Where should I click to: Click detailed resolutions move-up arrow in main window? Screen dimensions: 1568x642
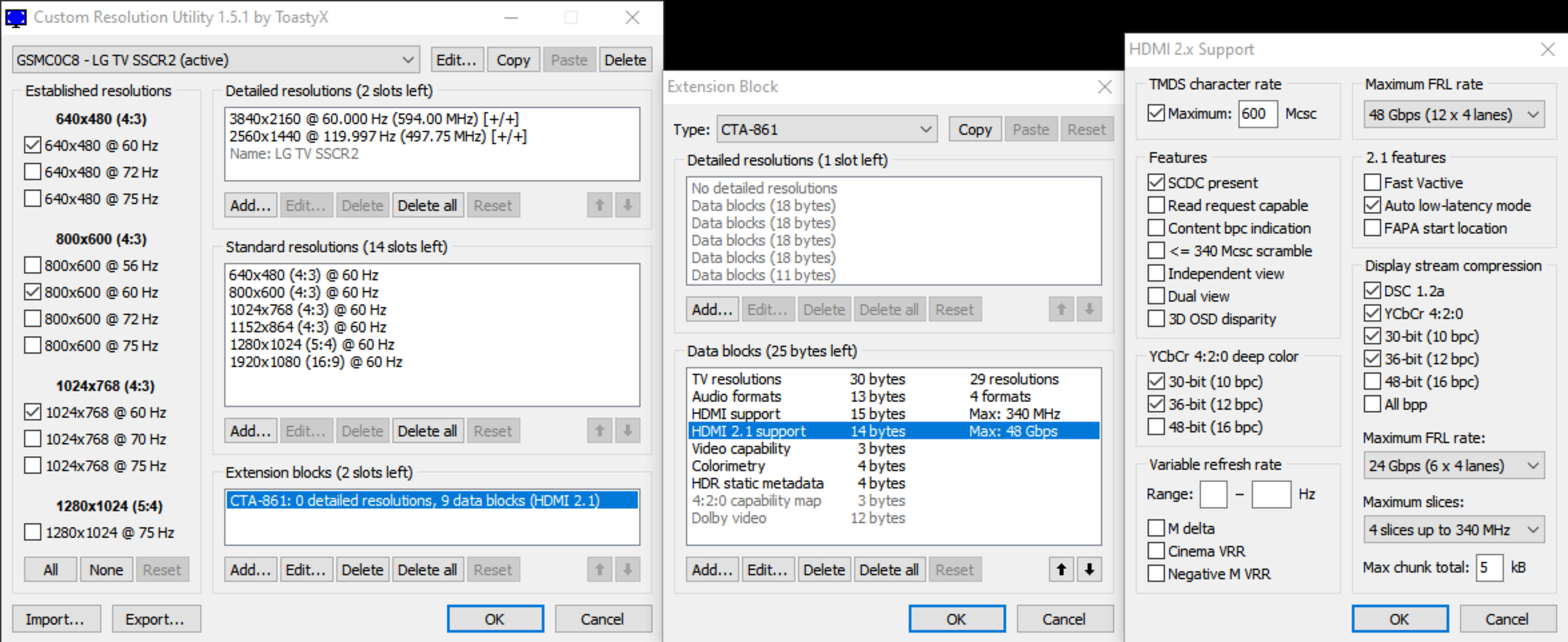click(x=599, y=206)
